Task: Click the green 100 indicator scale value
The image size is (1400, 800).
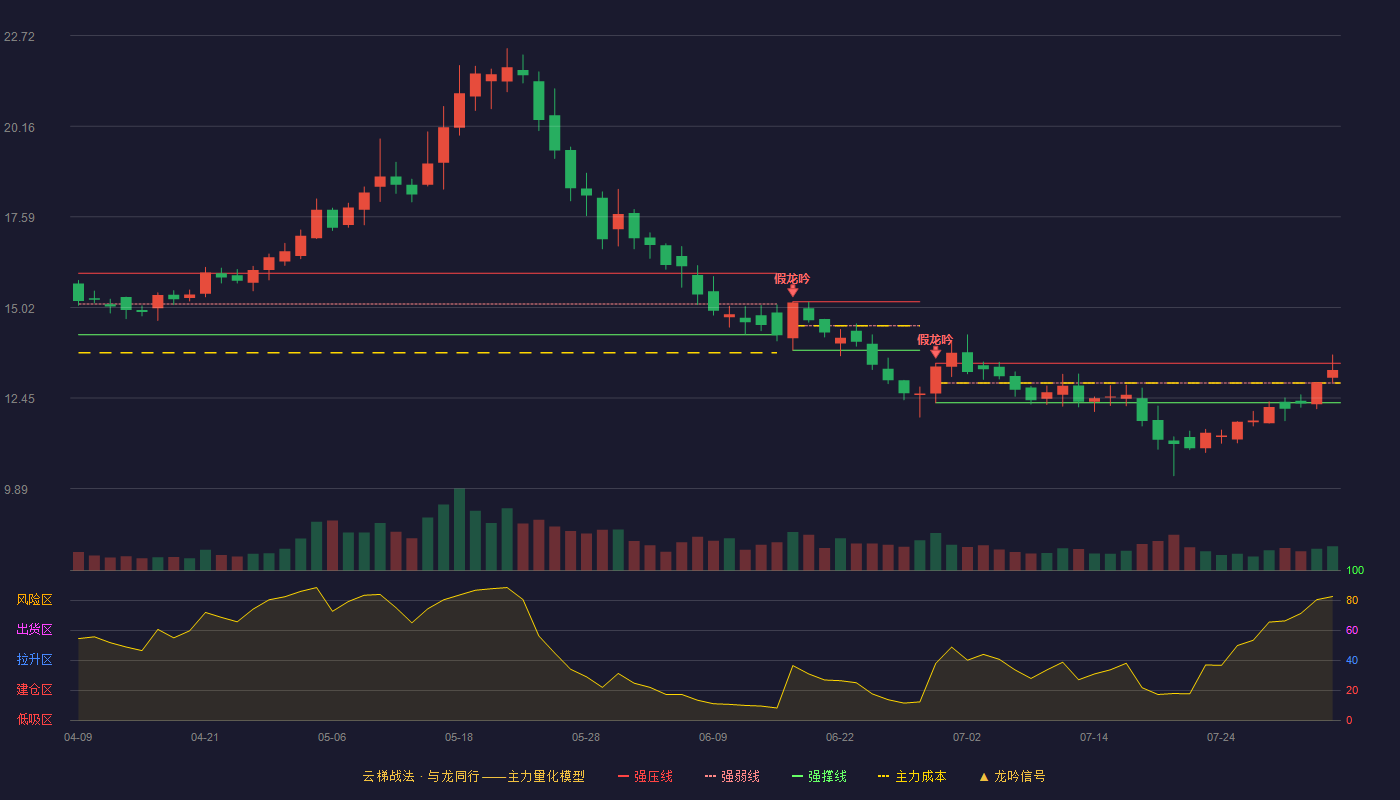Action: point(1355,571)
